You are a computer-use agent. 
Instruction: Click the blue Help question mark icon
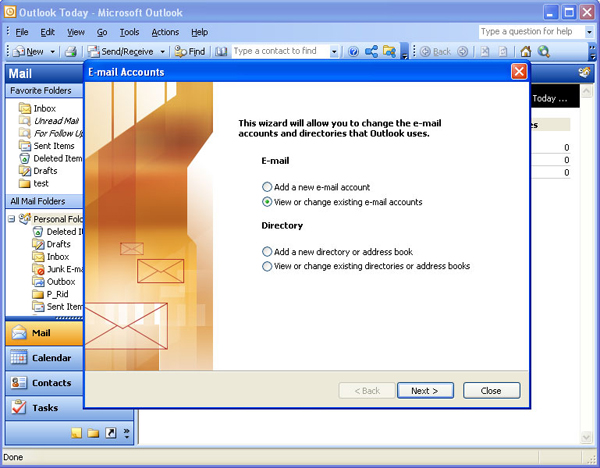(354, 52)
